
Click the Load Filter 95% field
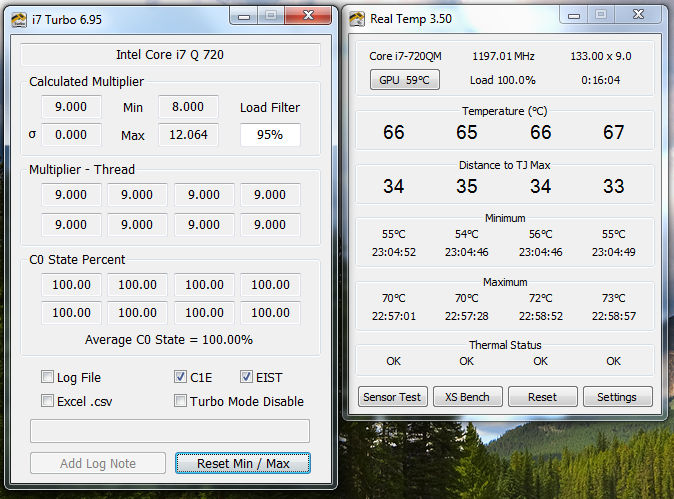[x=270, y=135]
